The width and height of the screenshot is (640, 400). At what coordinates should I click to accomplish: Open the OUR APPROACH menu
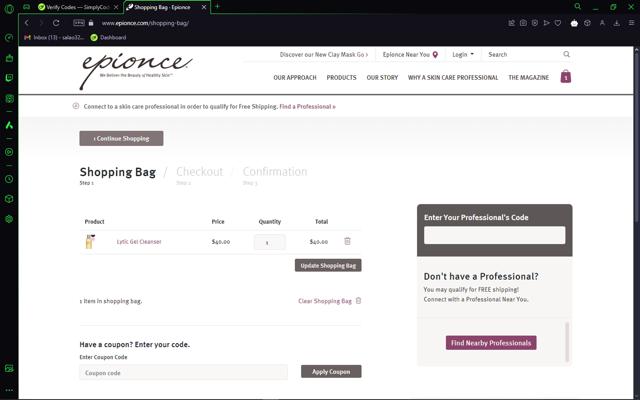[x=295, y=78]
